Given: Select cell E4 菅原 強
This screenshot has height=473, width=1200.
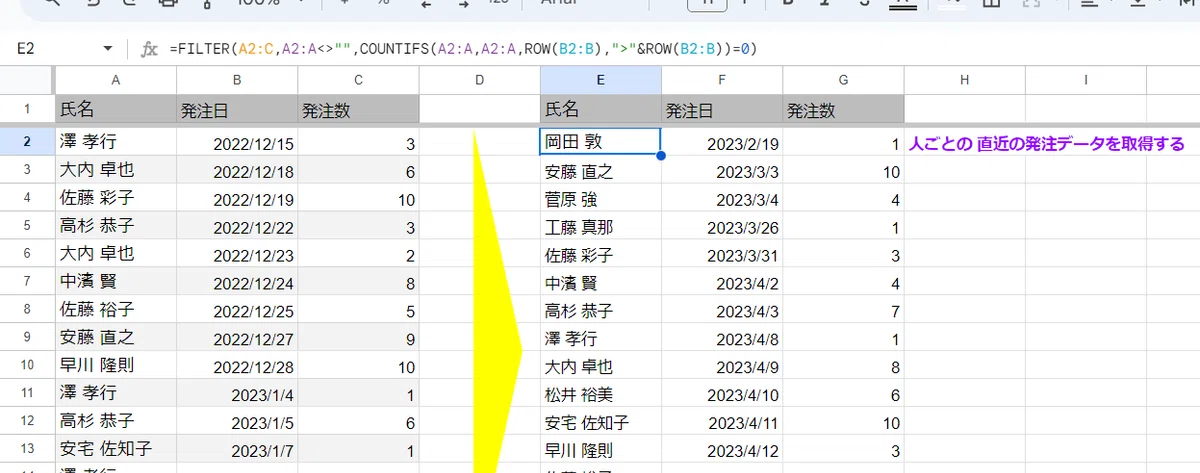Looking at the screenshot, I should pos(600,198).
